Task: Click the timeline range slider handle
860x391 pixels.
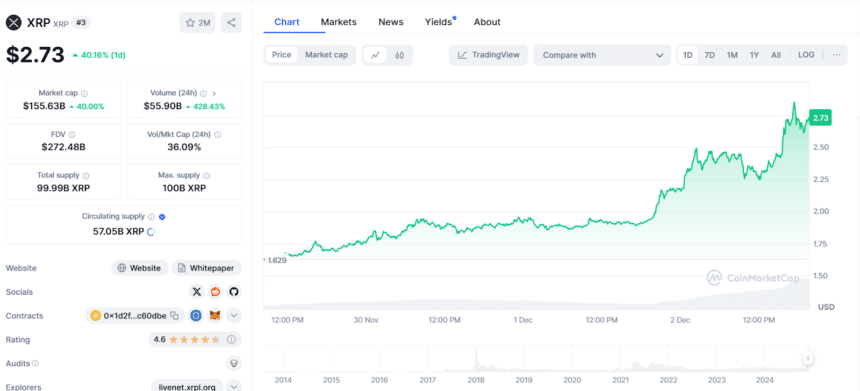Action: click(x=807, y=359)
